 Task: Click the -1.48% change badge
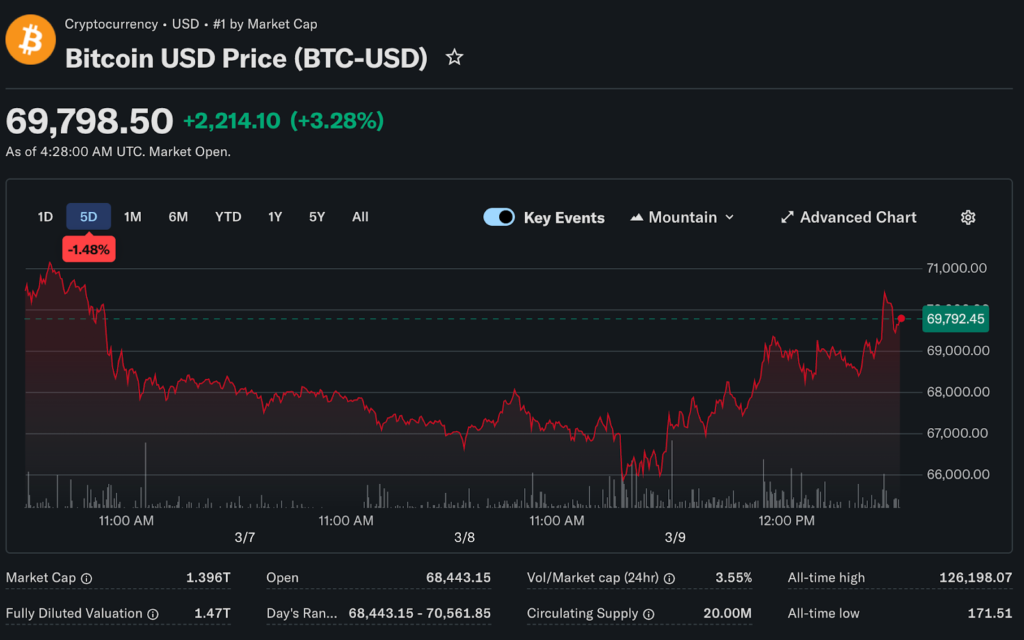(x=89, y=249)
